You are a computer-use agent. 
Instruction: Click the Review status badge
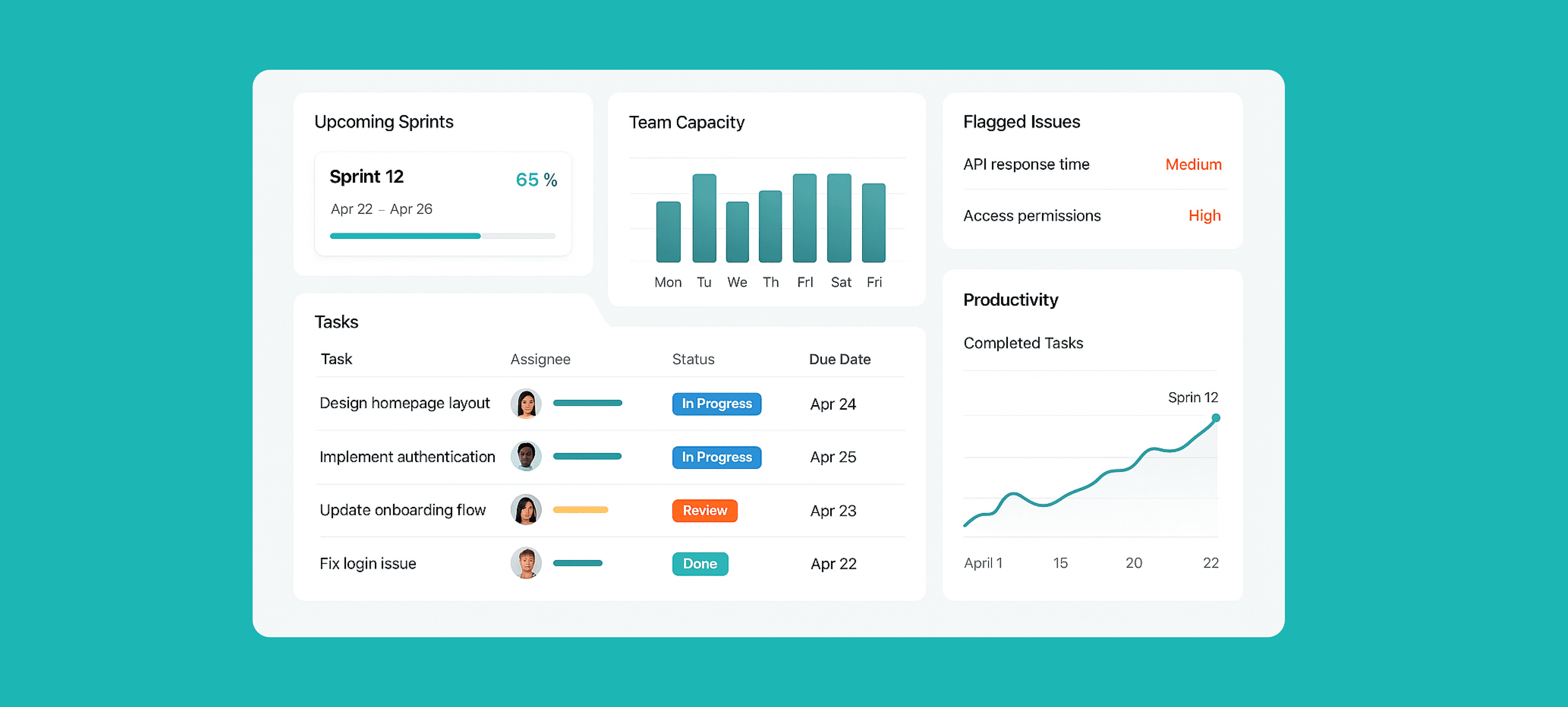[x=705, y=510]
